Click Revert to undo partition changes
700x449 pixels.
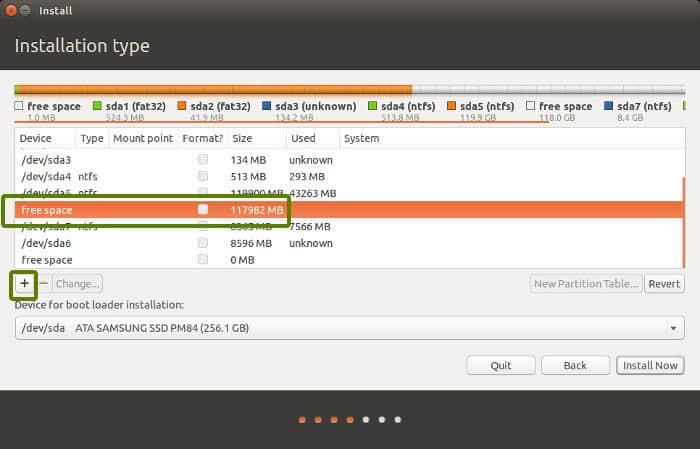click(x=664, y=284)
